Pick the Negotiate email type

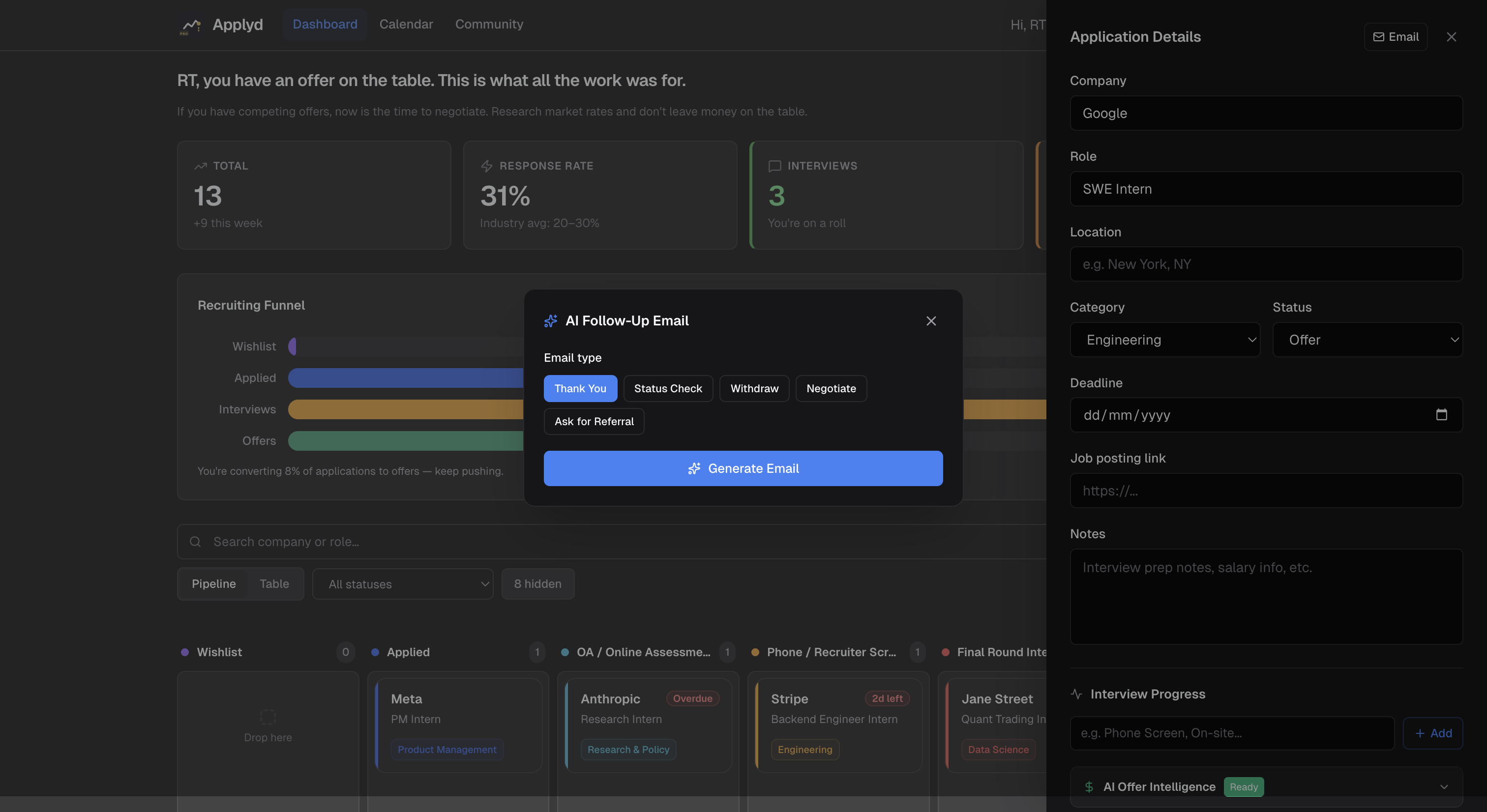tap(831, 388)
